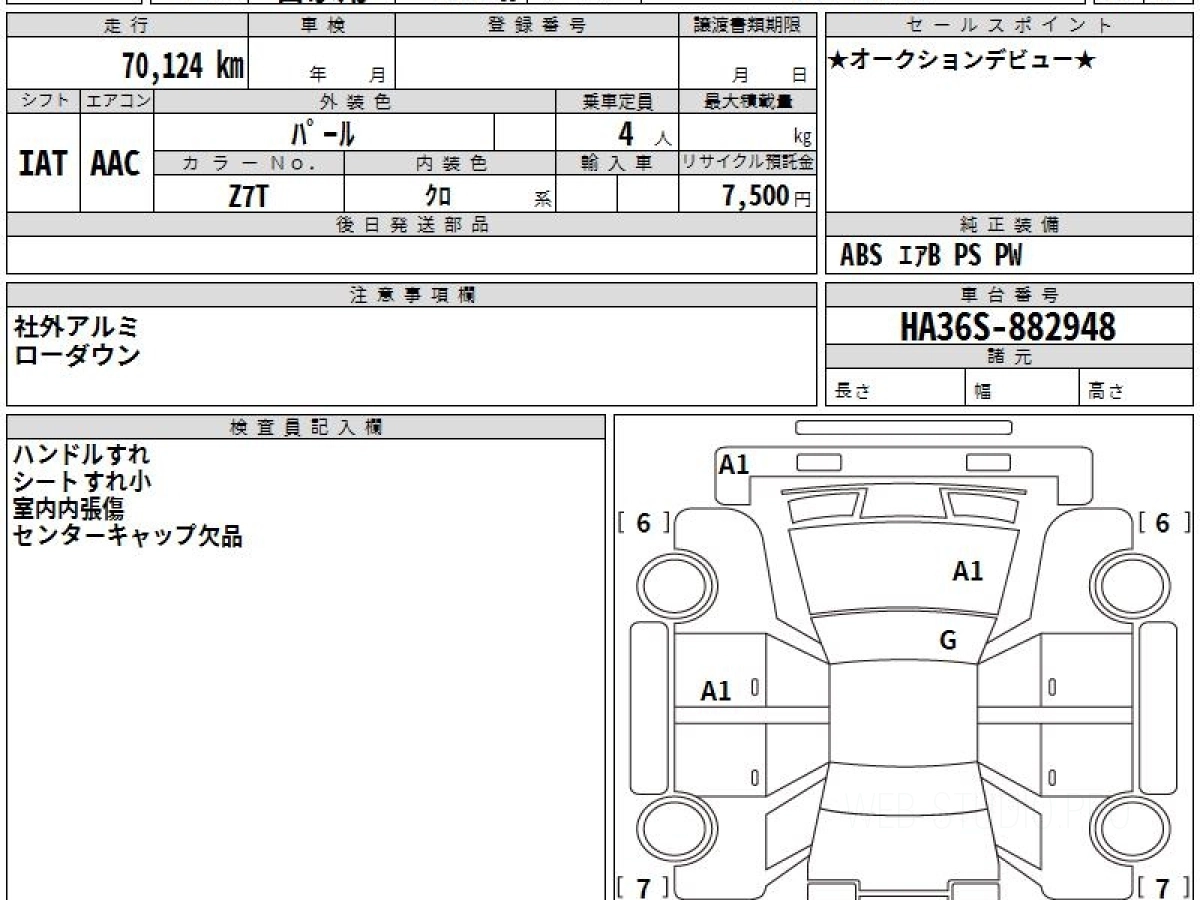Select the seating capacity value 4 人

[644, 134]
